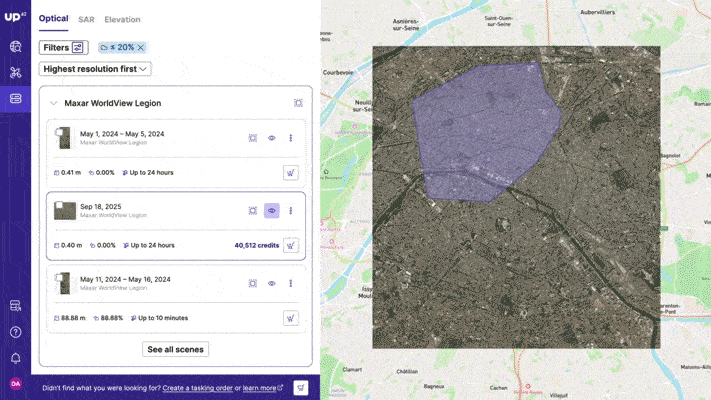Screen dimensions: 711x400
Task: Remove the ≤ 20% cloud filter chip
Action: tap(141, 47)
